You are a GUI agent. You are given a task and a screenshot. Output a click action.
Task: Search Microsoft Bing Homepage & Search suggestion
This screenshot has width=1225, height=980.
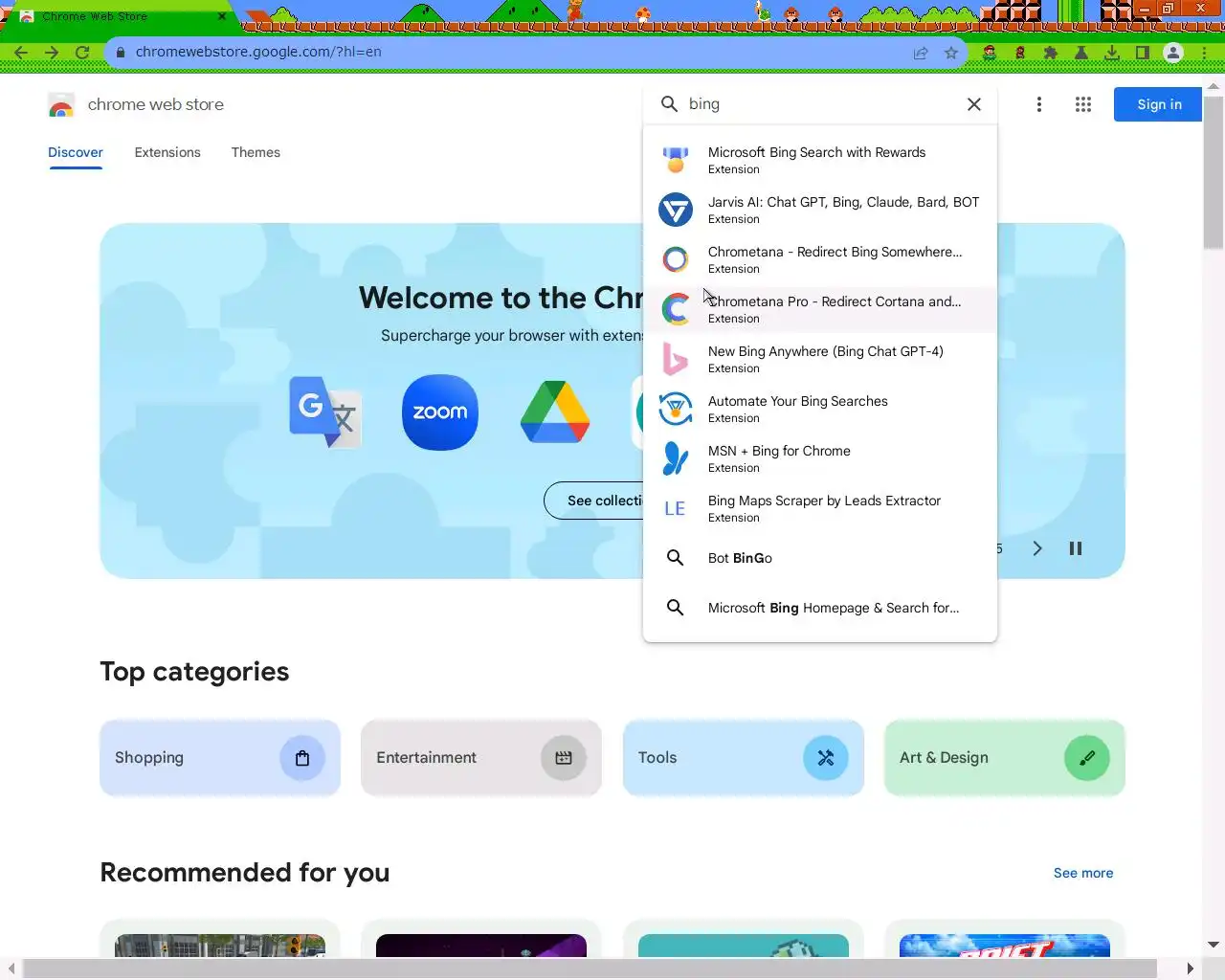[x=820, y=608]
